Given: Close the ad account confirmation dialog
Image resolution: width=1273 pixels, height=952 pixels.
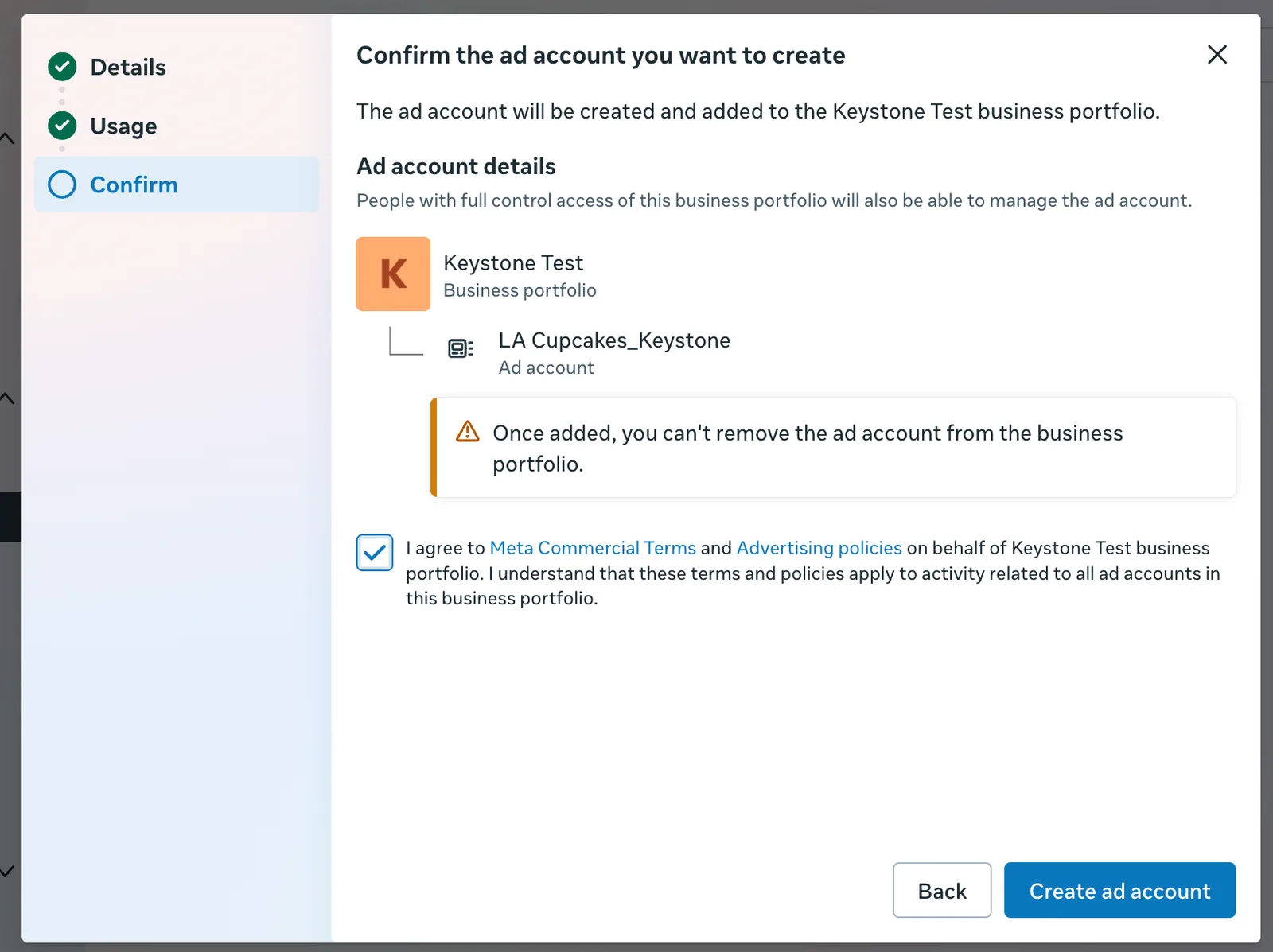Looking at the screenshot, I should pos(1217,55).
